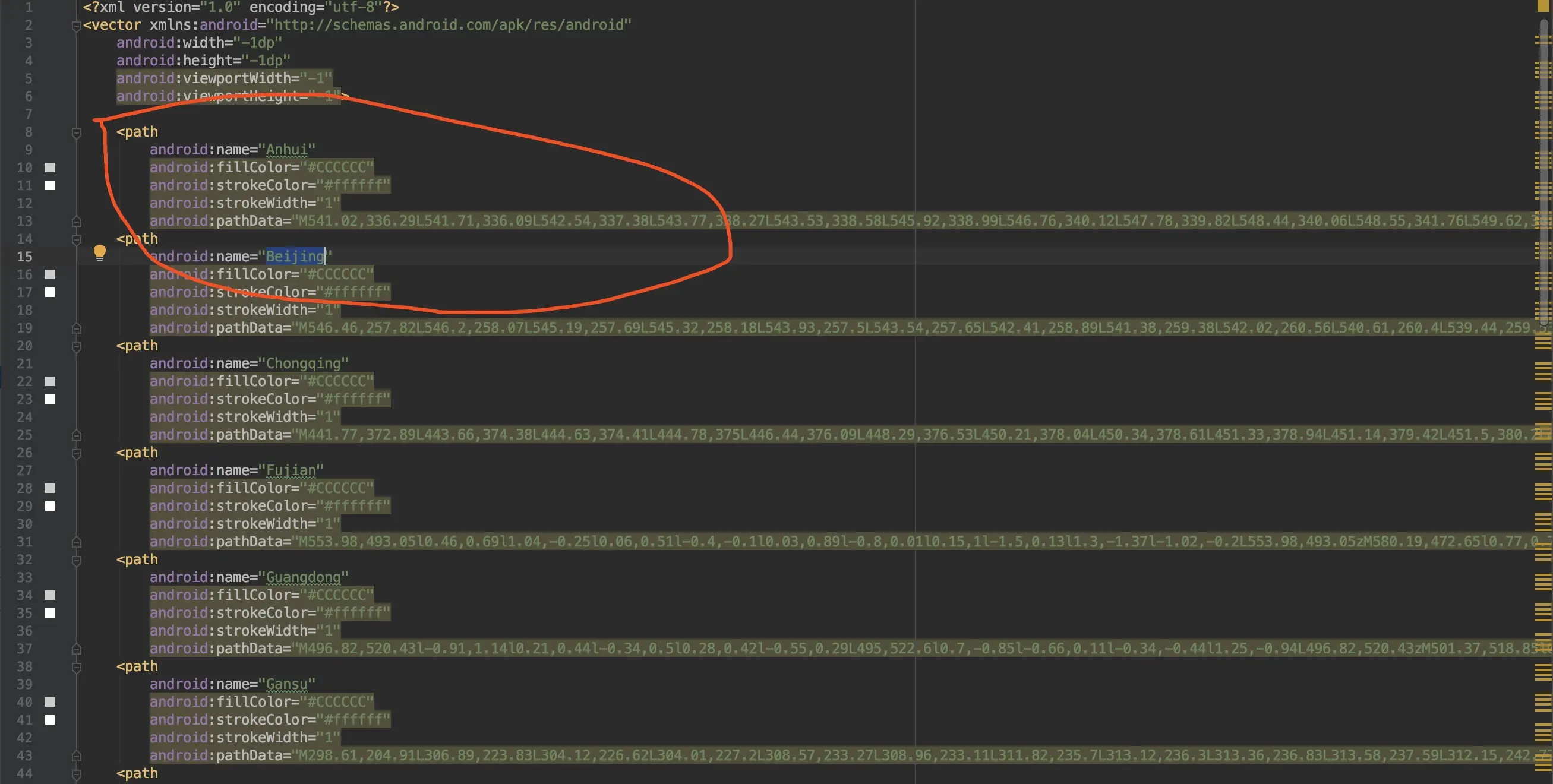Click the fold end marker on line 13
The height and width of the screenshot is (784, 1553).
coord(76,221)
